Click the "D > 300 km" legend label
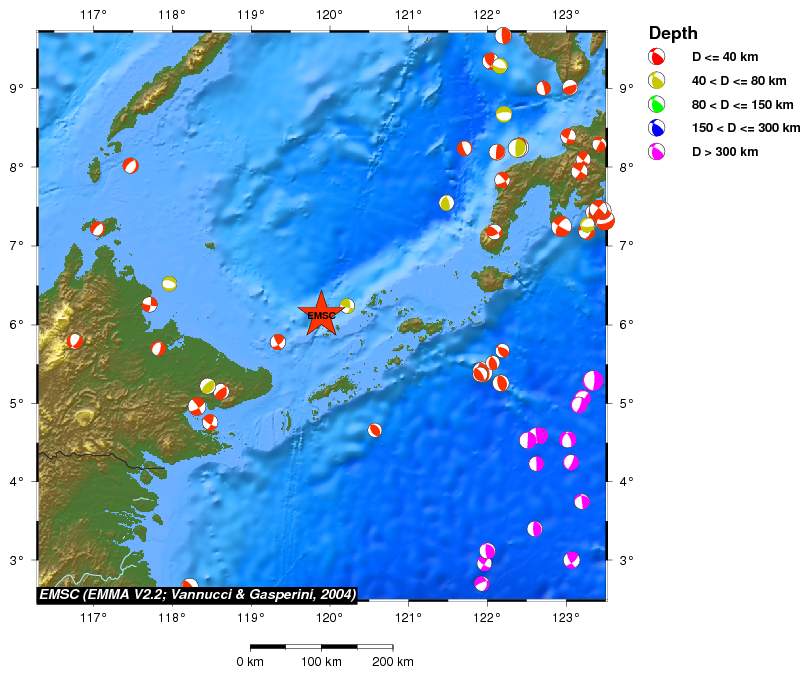810x676 pixels. click(725, 152)
